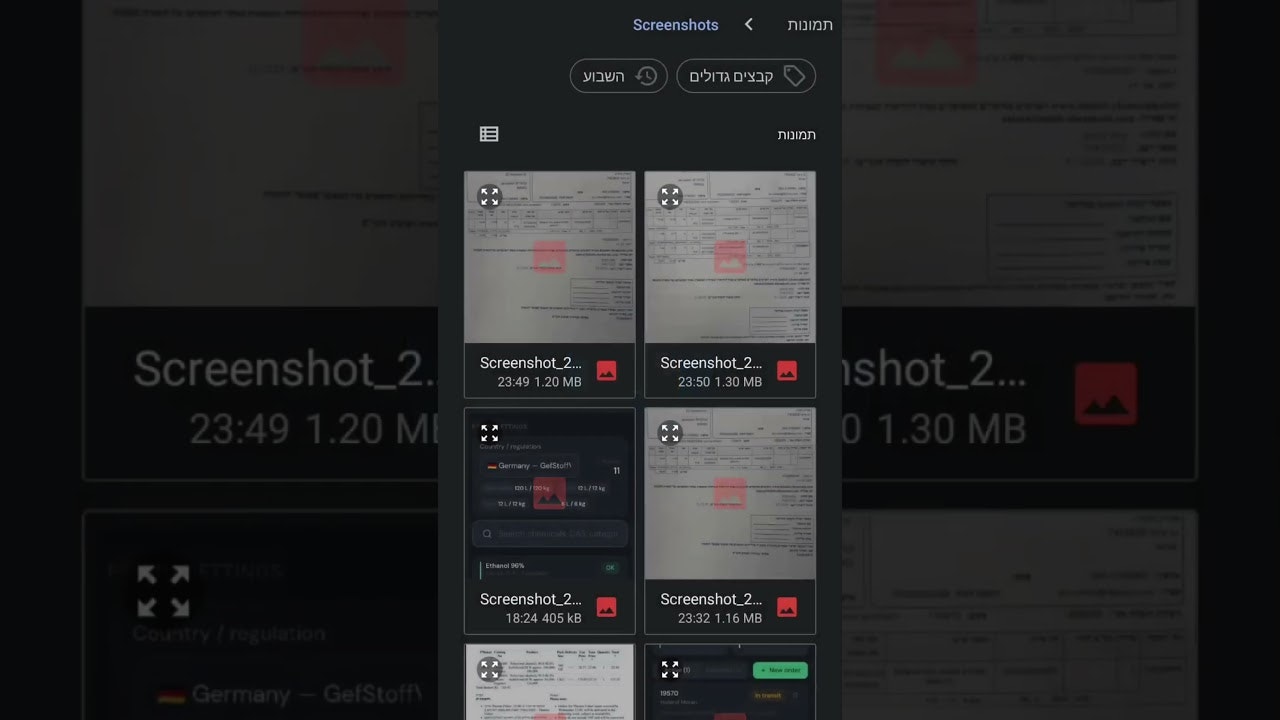This screenshot has height=720, width=1280.
Task: Click the red image icon of the 23:50 file
Action: 787,371
